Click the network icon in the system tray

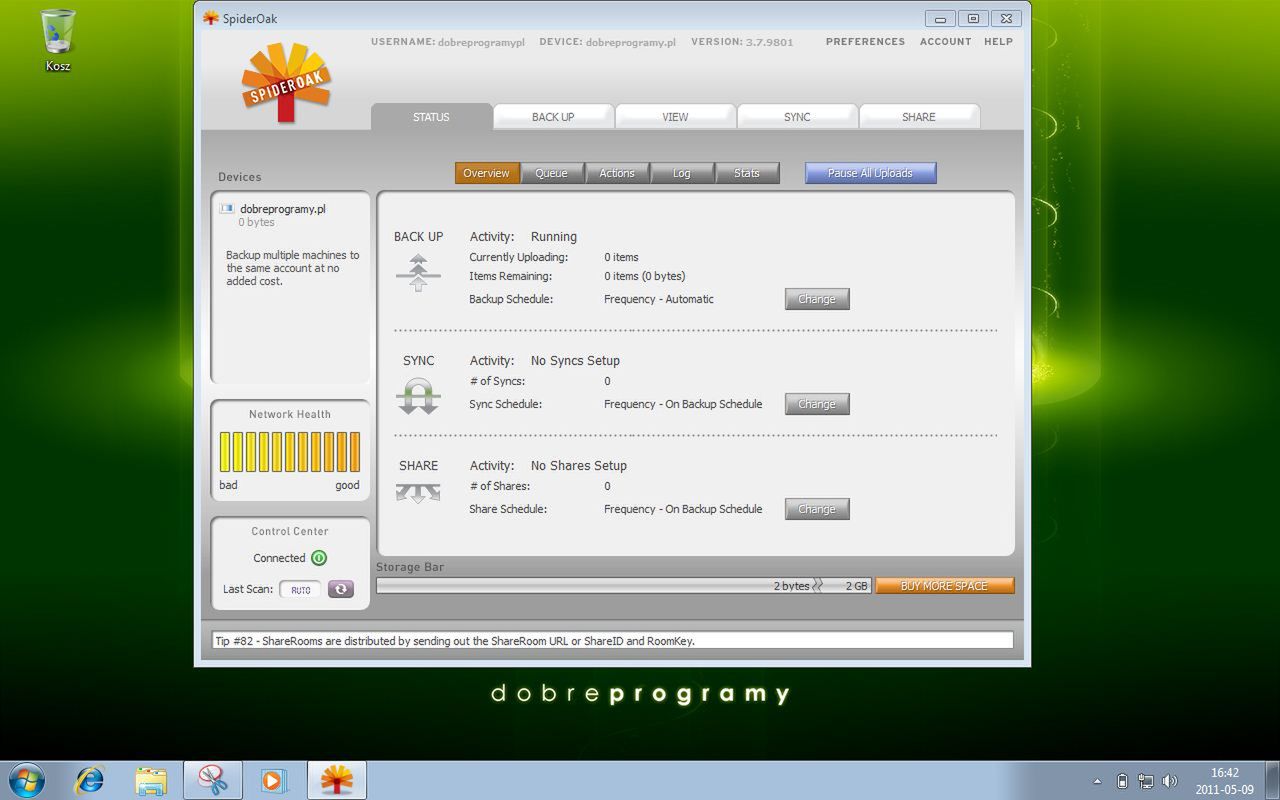(1146, 781)
